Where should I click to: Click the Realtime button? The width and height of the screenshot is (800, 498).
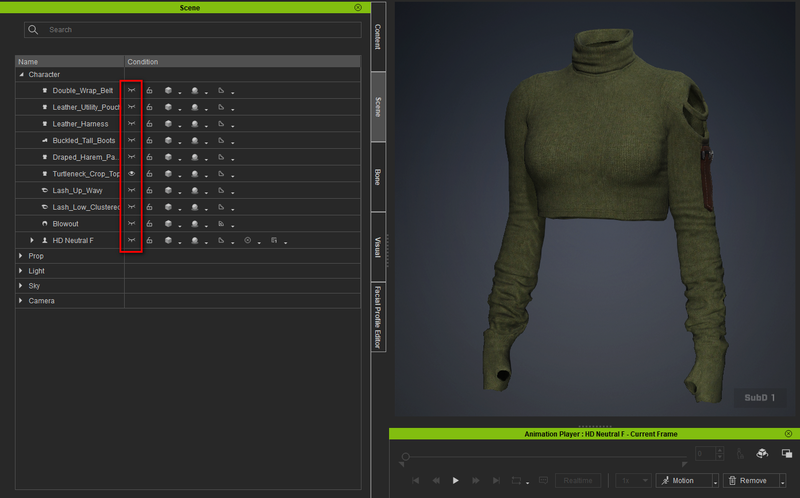point(578,481)
